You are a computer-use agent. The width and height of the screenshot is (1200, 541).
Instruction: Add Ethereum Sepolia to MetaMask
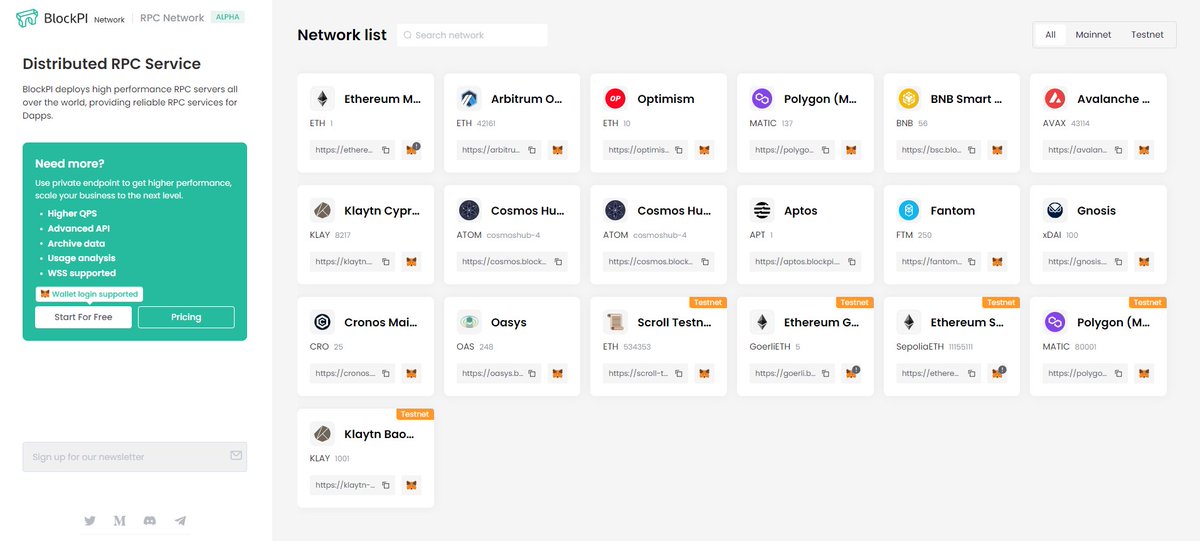(997, 373)
